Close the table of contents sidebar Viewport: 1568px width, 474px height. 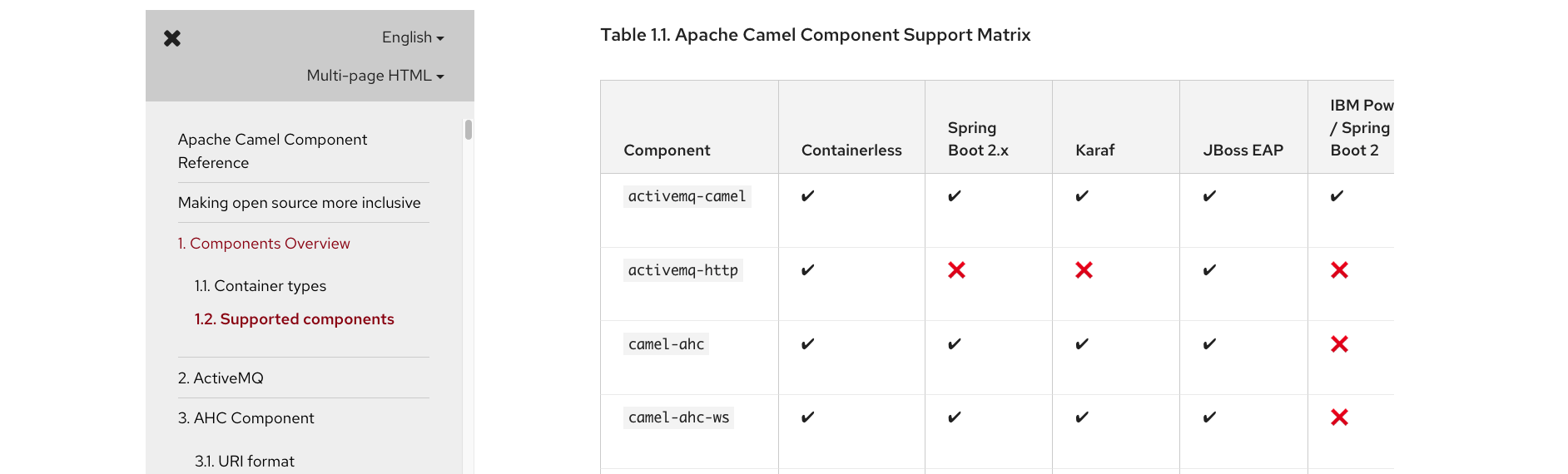(172, 38)
